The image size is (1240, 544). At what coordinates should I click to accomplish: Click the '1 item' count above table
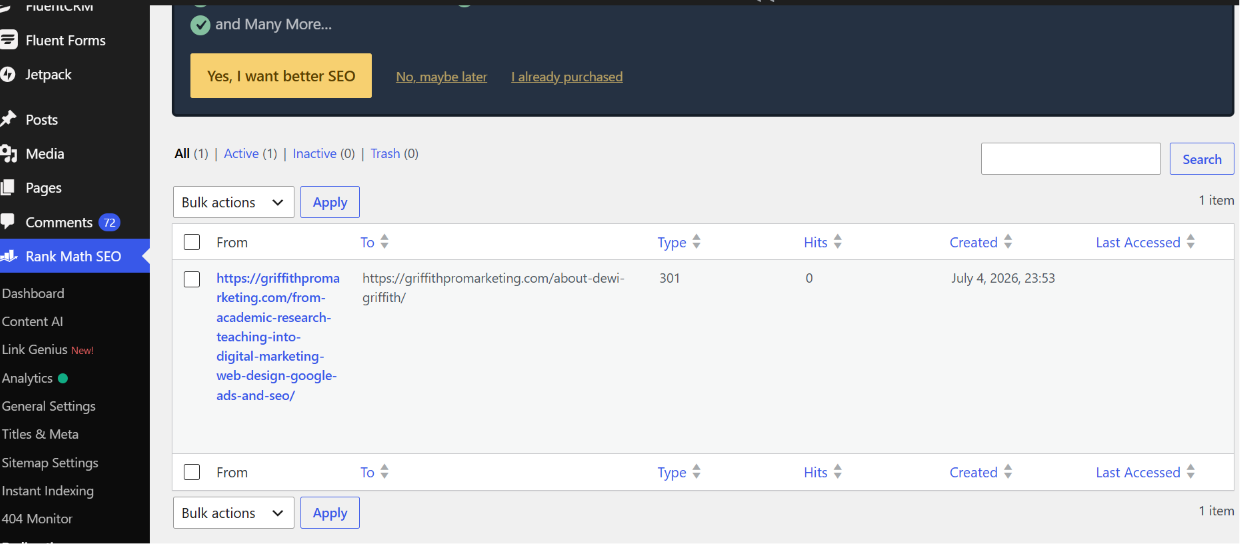[x=1216, y=200]
